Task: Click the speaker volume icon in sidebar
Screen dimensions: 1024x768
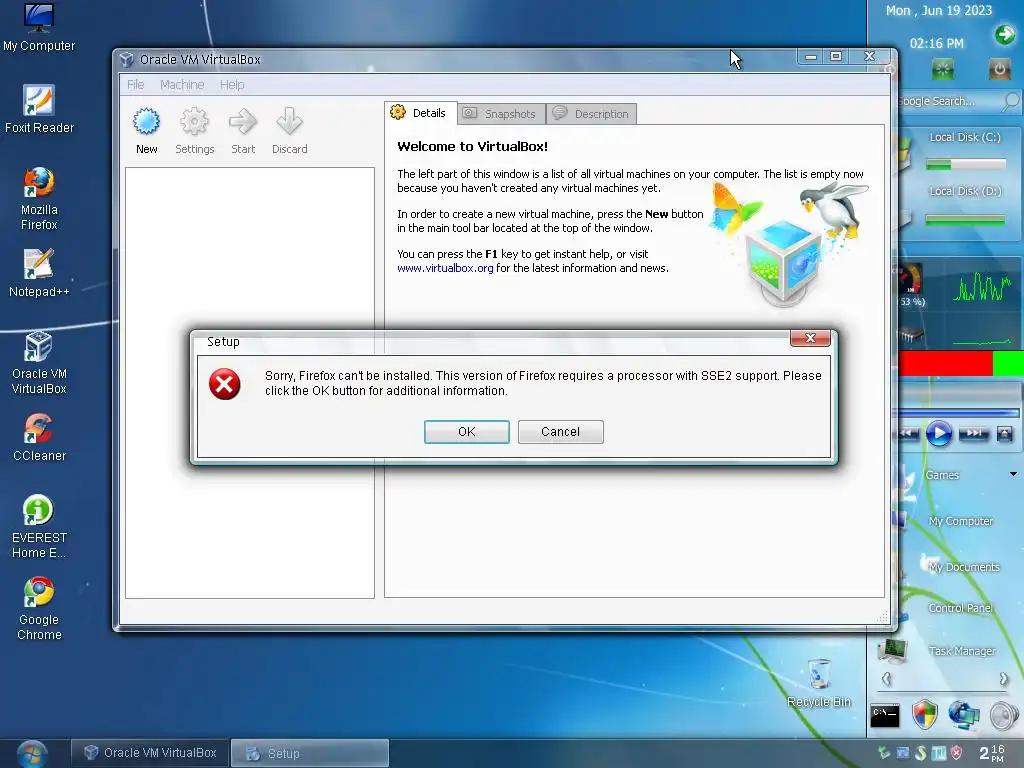Action: 1004,715
